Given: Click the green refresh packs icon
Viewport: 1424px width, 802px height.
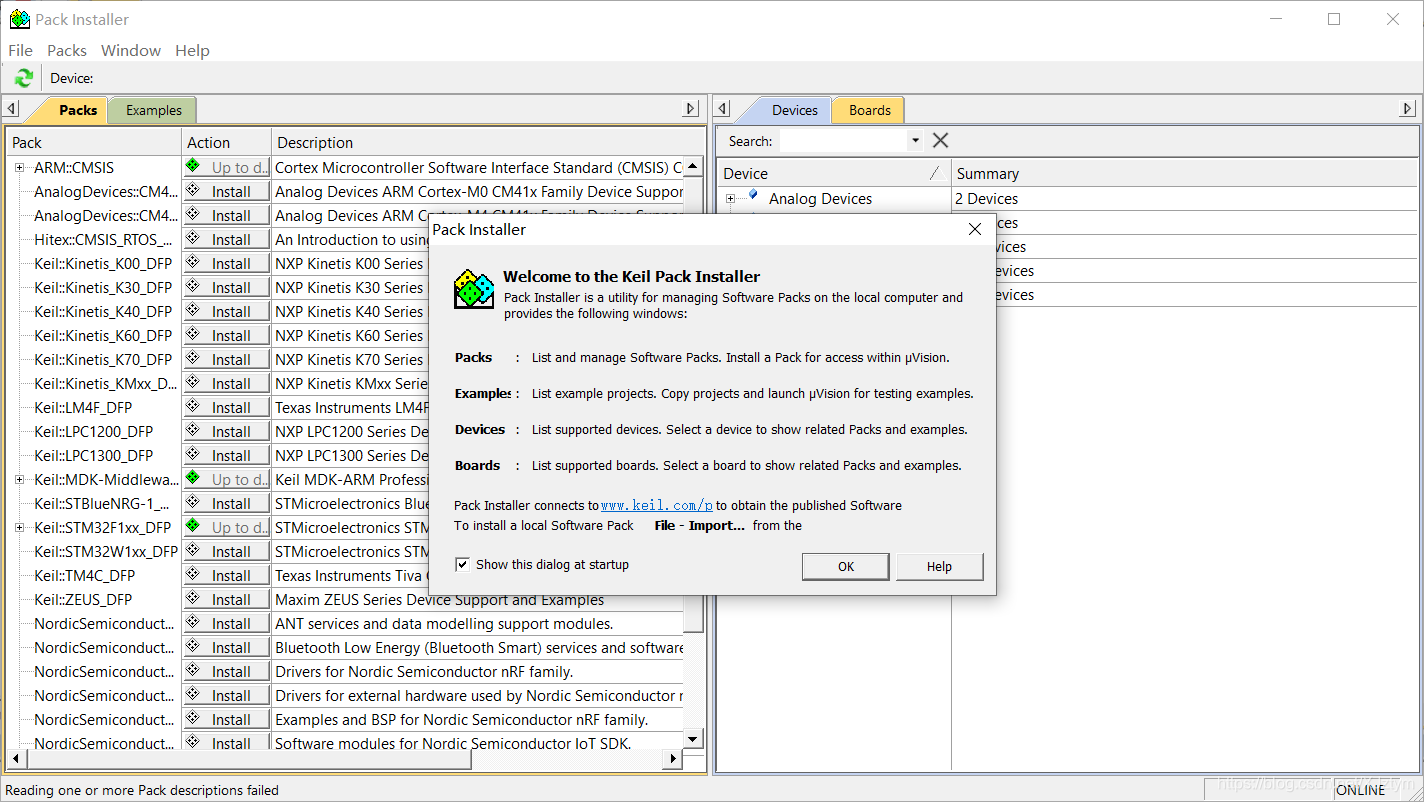Looking at the screenshot, I should point(24,78).
